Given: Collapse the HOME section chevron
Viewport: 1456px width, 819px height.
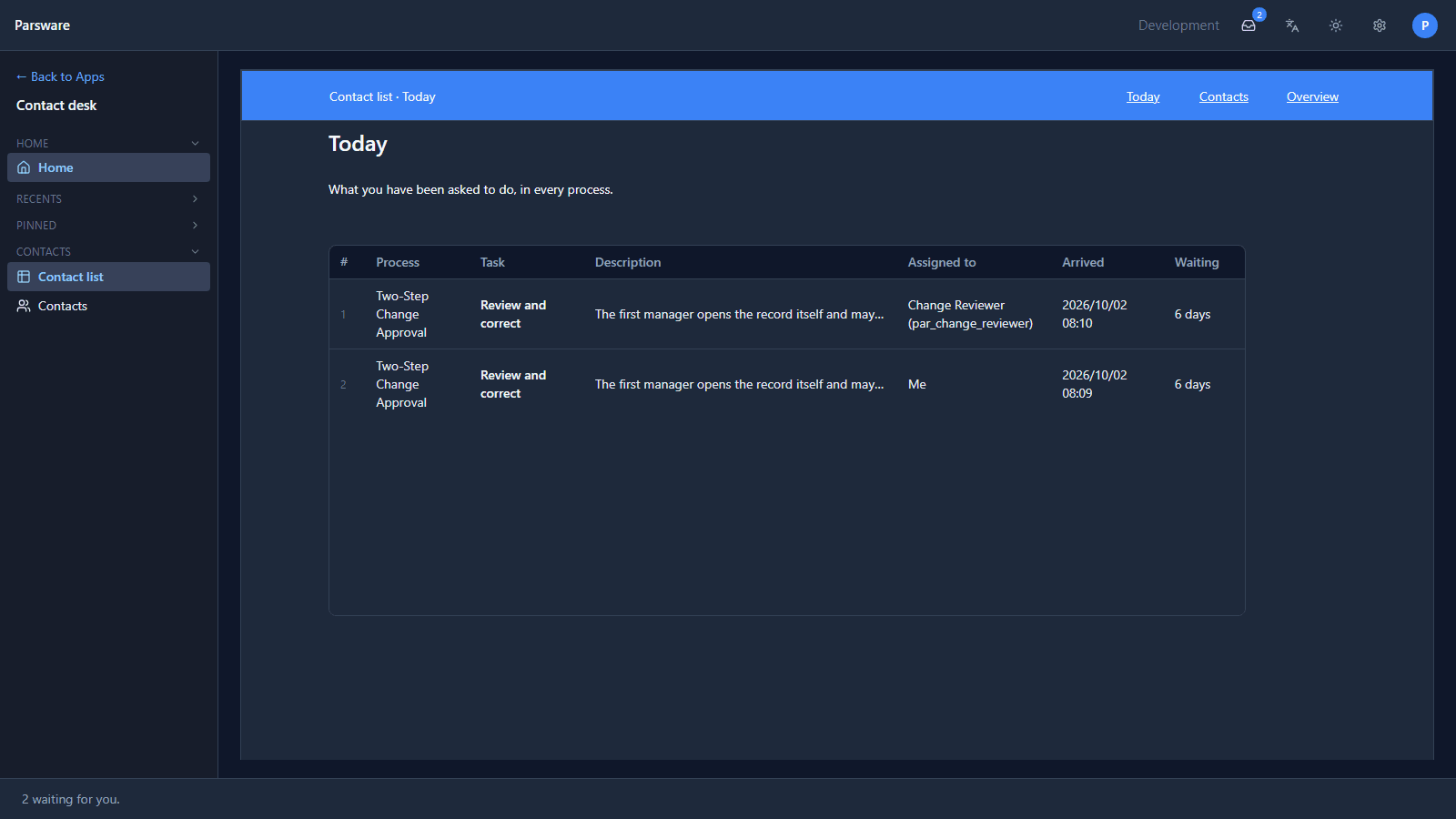Looking at the screenshot, I should 195,144.
